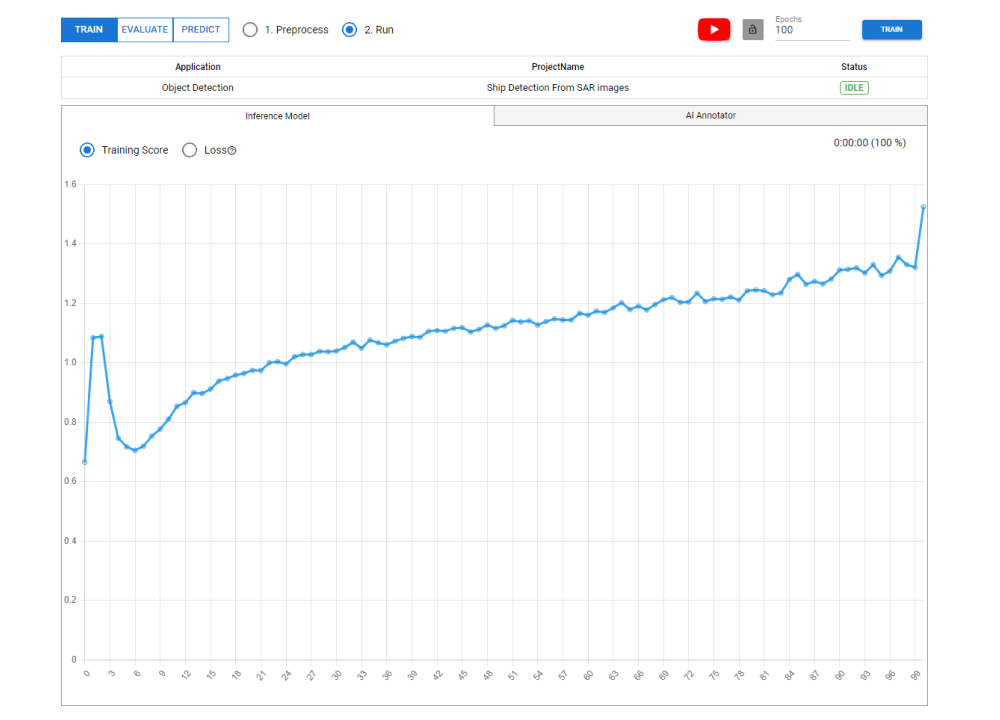Screen dimensions: 1000x720
Task: Click the first data point at epoch 0
Action: tap(85, 462)
